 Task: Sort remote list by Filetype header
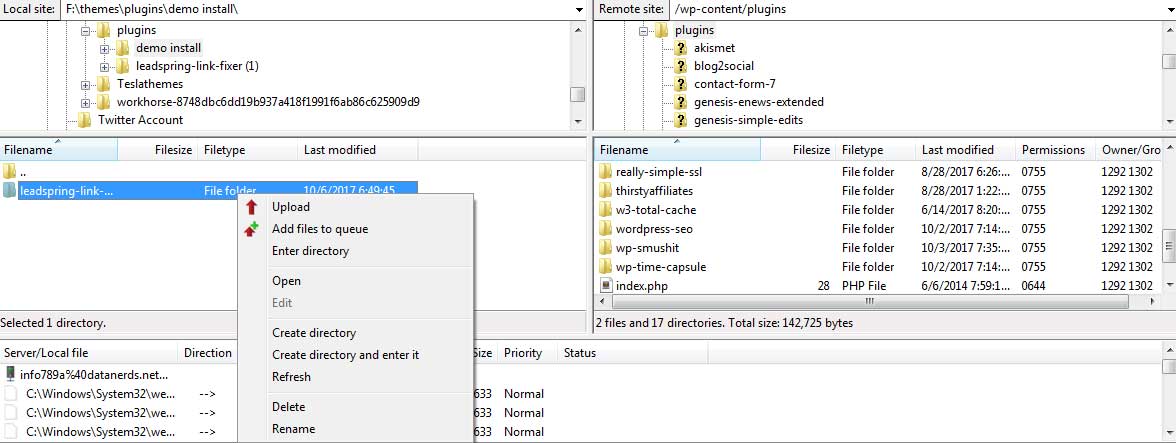click(876, 150)
